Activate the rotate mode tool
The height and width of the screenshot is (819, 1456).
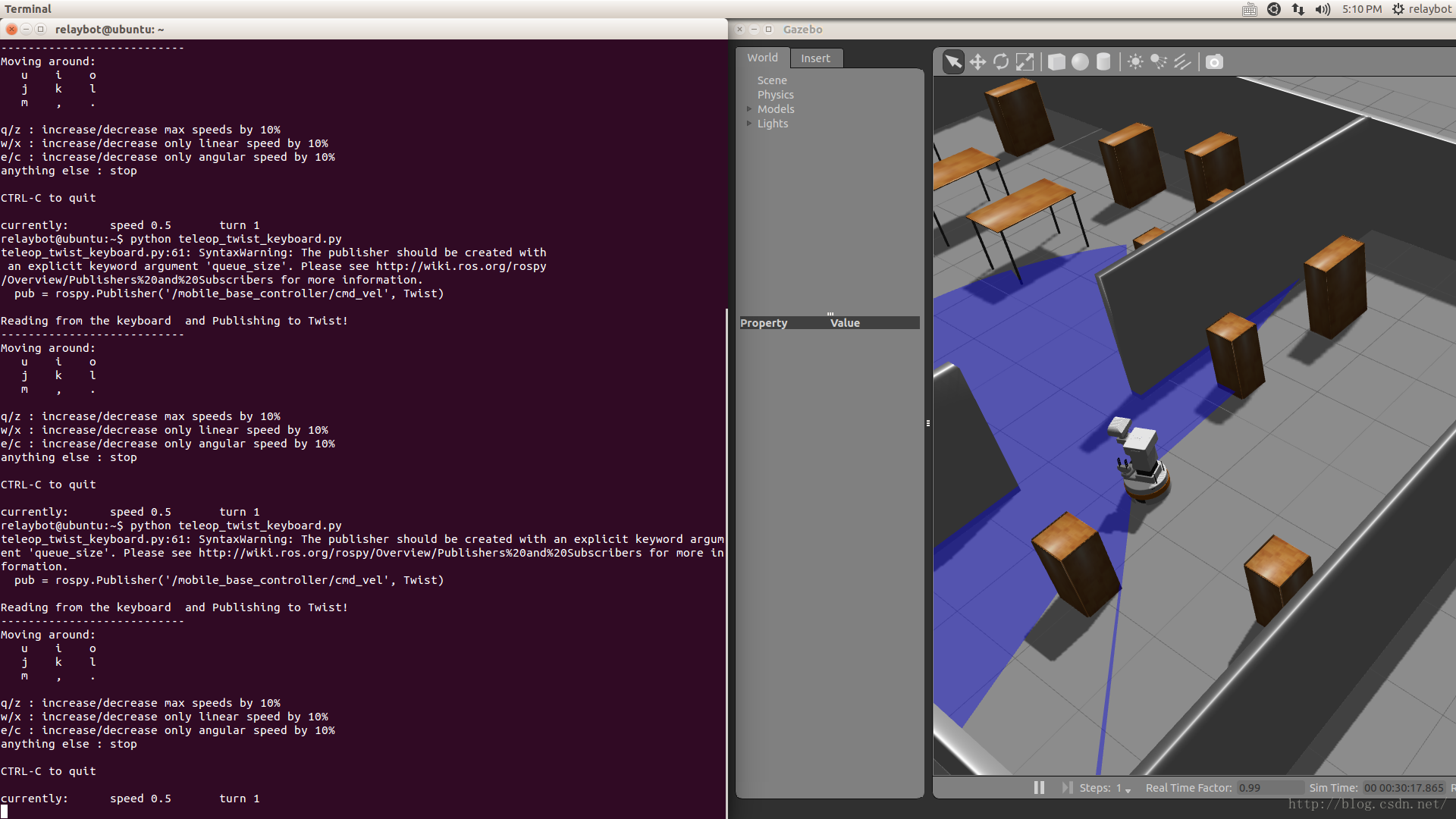(1001, 61)
